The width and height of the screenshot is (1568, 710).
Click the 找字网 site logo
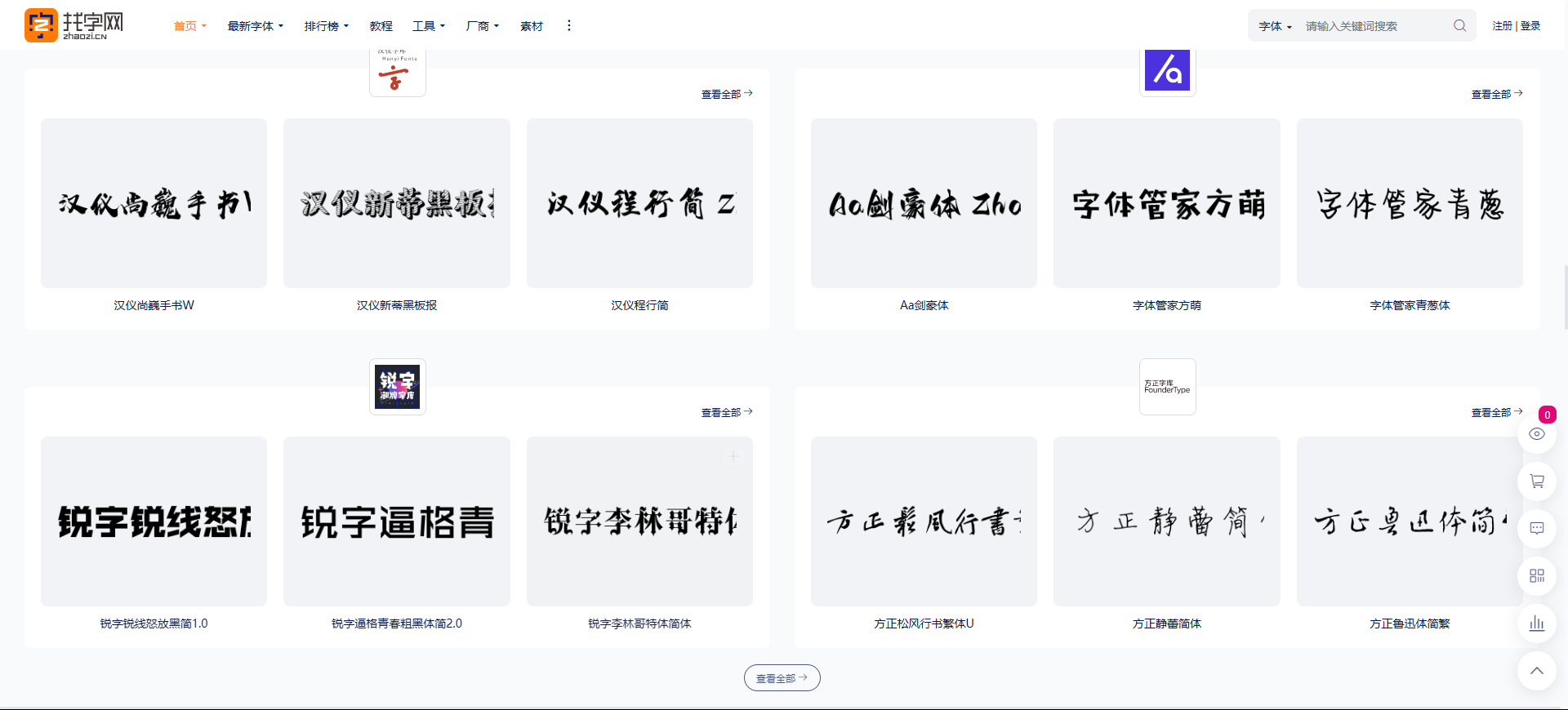[74, 25]
